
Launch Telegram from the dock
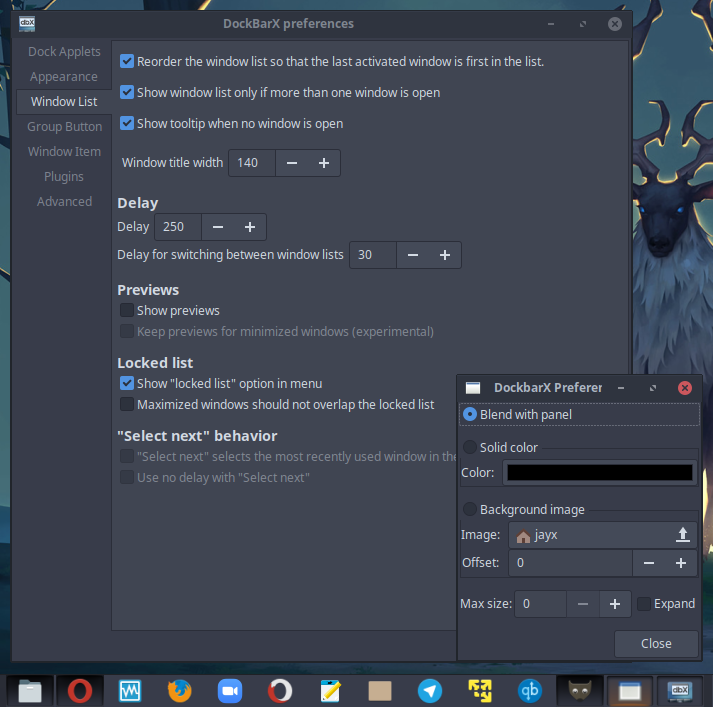pos(430,691)
